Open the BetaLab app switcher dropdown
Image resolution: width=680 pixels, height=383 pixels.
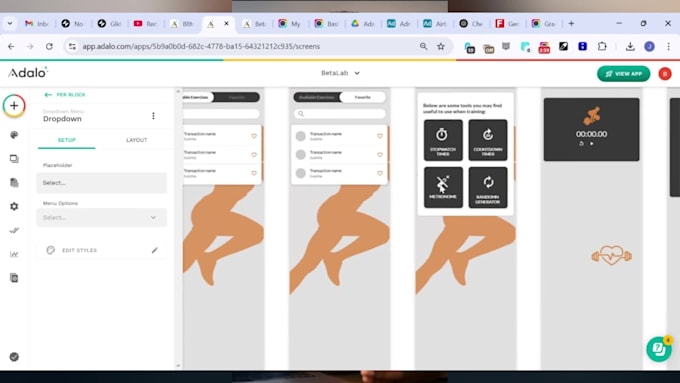tap(340, 73)
